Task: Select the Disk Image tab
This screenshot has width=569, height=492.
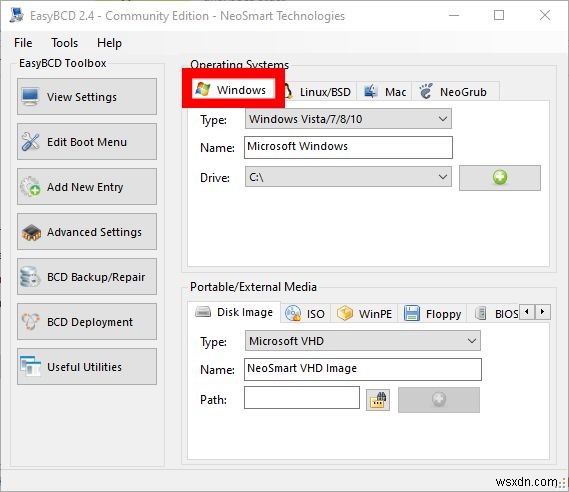Action: click(x=234, y=312)
